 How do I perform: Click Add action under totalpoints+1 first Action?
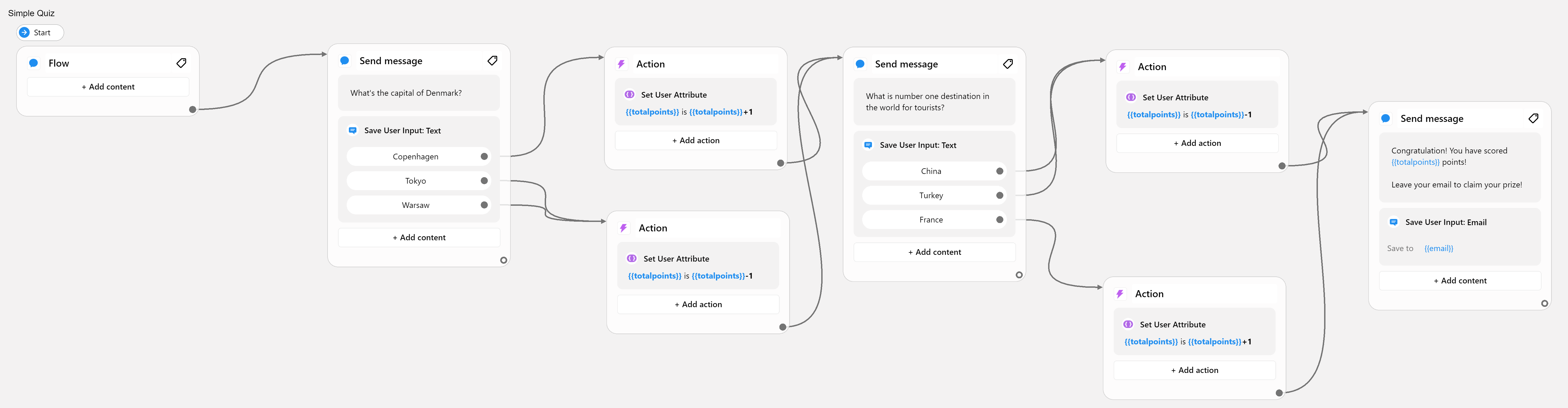click(x=696, y=140)
